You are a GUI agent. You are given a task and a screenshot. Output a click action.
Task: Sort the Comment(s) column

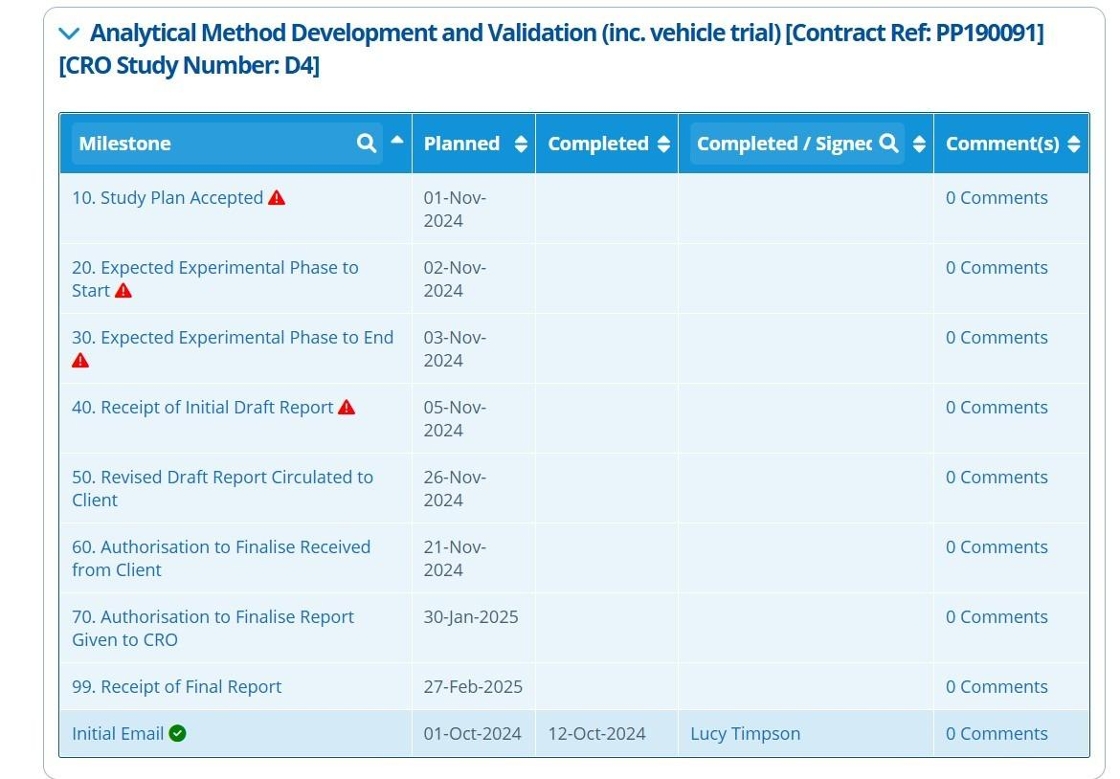[1073, 144]
